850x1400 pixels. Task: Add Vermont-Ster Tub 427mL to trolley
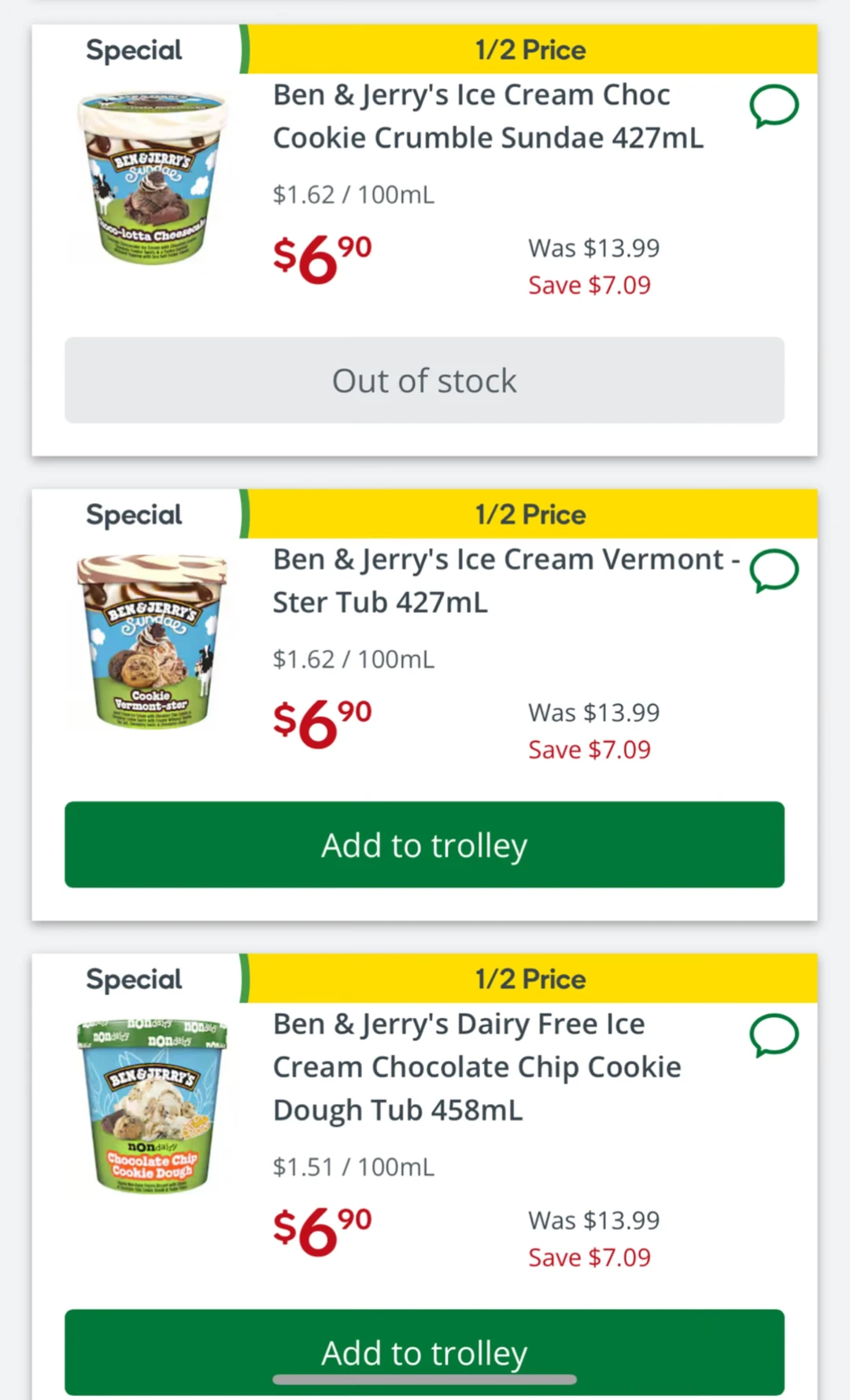point(424,845)
